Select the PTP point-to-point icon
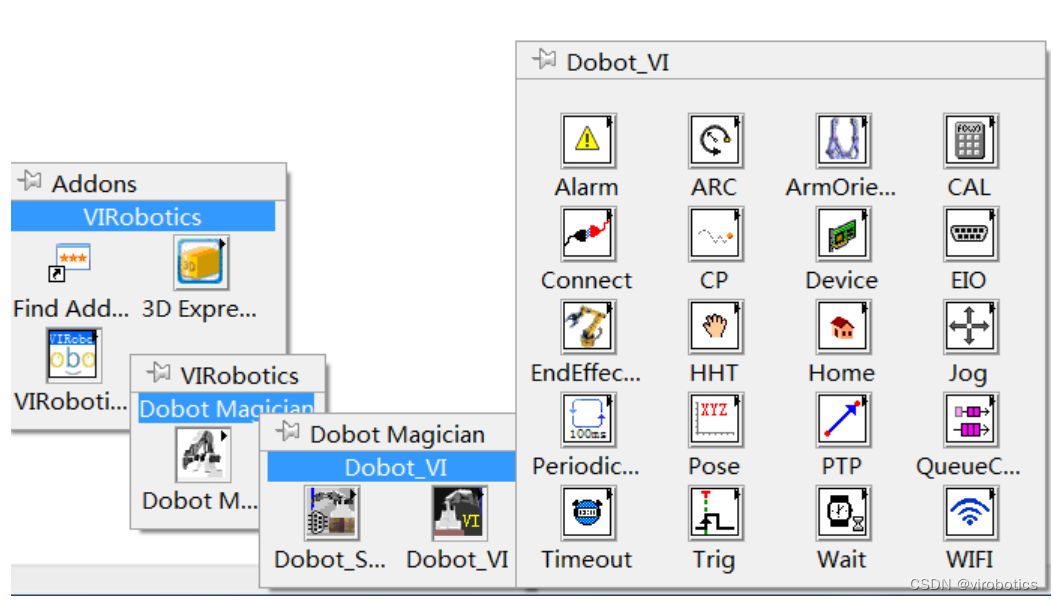 tap(843, 420)
